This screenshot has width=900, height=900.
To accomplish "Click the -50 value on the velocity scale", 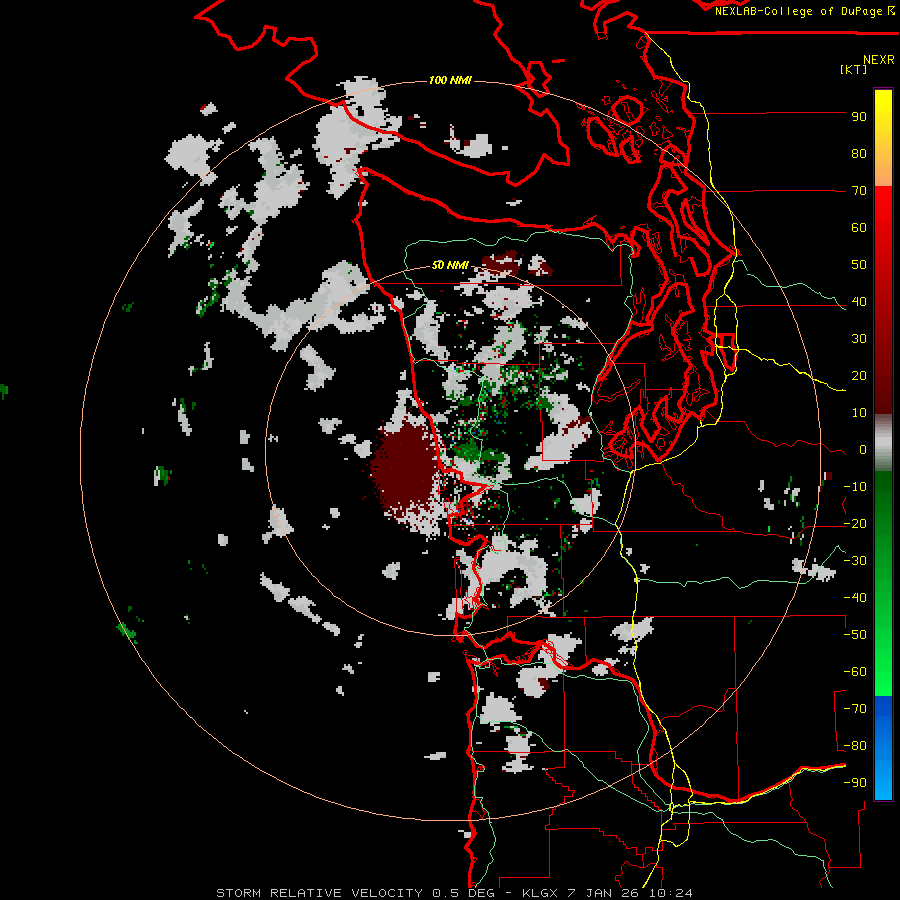I will (x=855, y=635).
